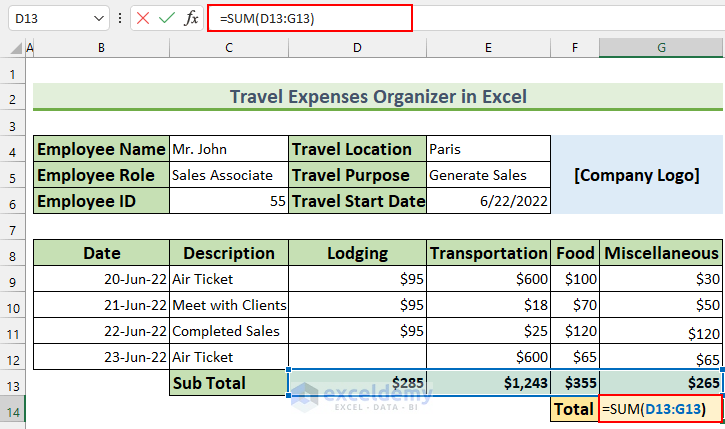
Task: Select the Completed Sales description cell
Action: coord(229,331)
